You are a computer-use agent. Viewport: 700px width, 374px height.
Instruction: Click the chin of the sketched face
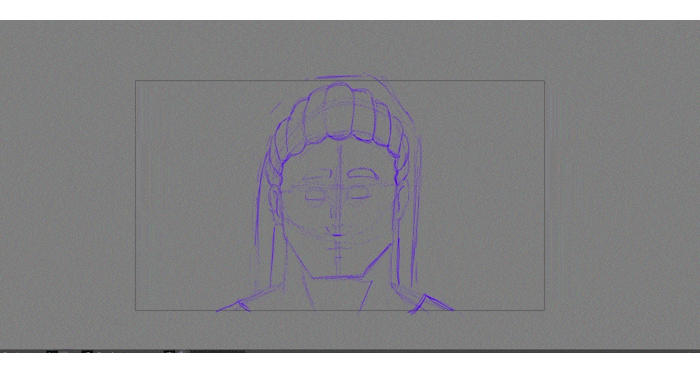click(337, 277)
